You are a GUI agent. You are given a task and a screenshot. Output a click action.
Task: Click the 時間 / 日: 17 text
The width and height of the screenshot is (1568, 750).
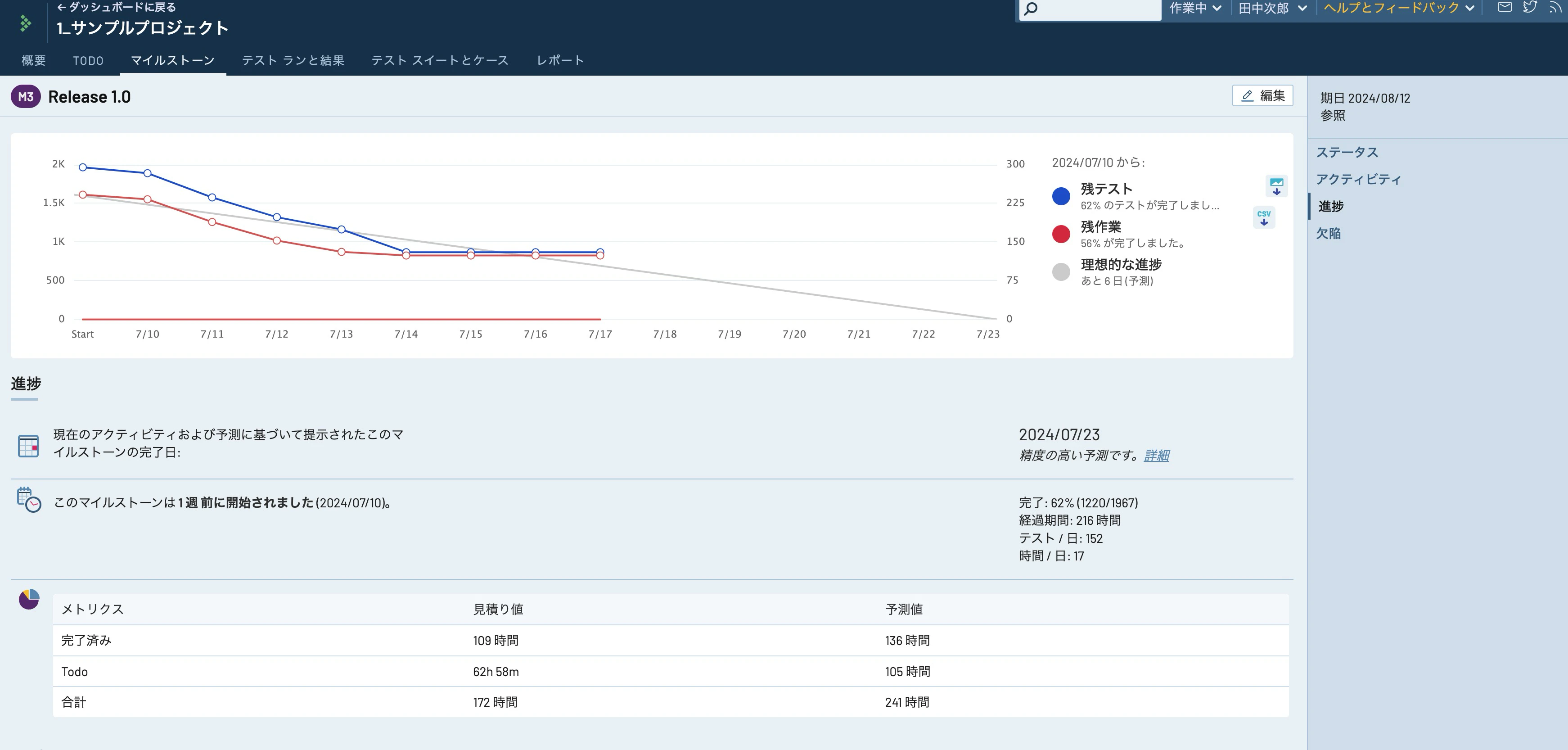point(1052,556)
